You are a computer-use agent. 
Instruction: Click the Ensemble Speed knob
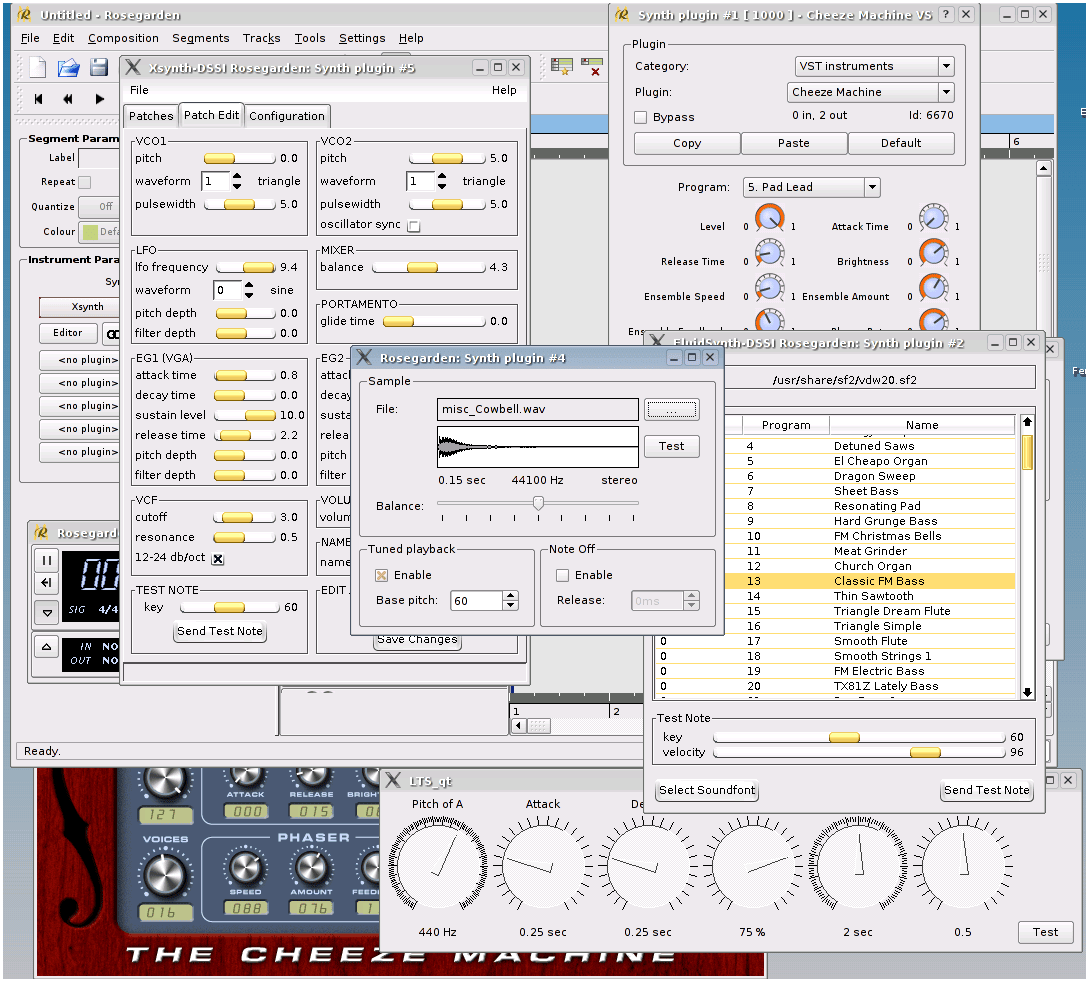coord(770,288)
